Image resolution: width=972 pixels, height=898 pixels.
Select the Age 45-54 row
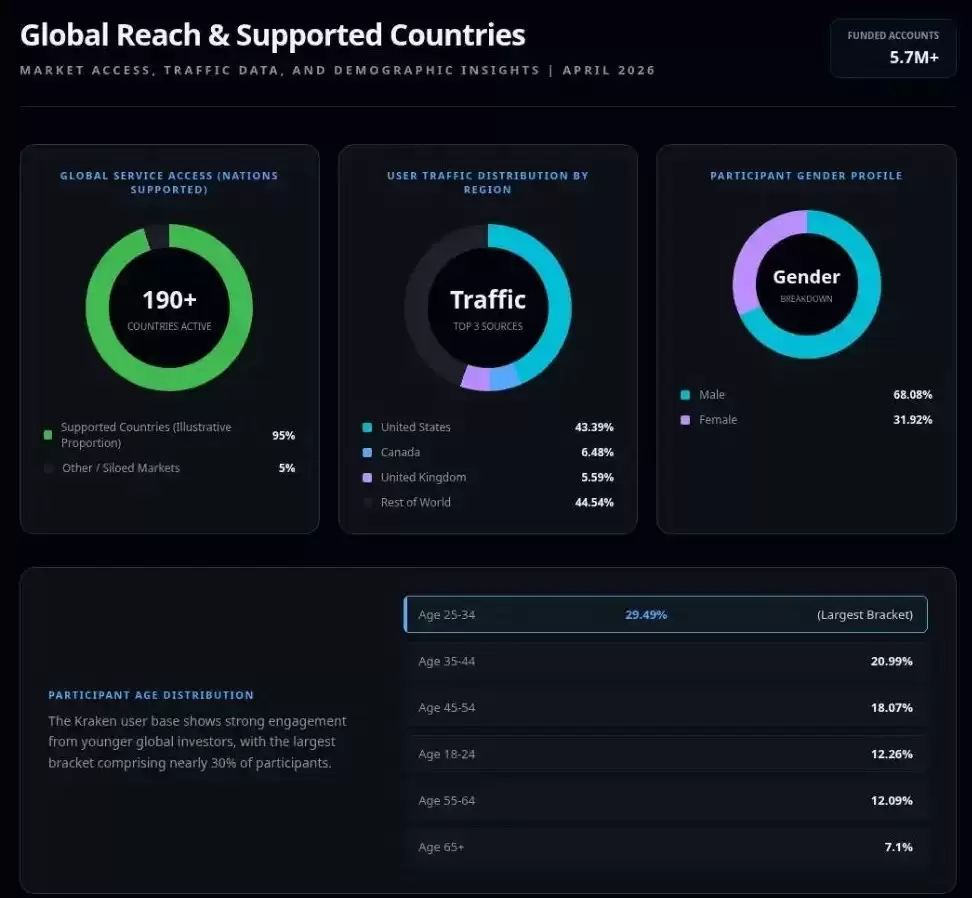pyautogui.click(x=666, y=708)
